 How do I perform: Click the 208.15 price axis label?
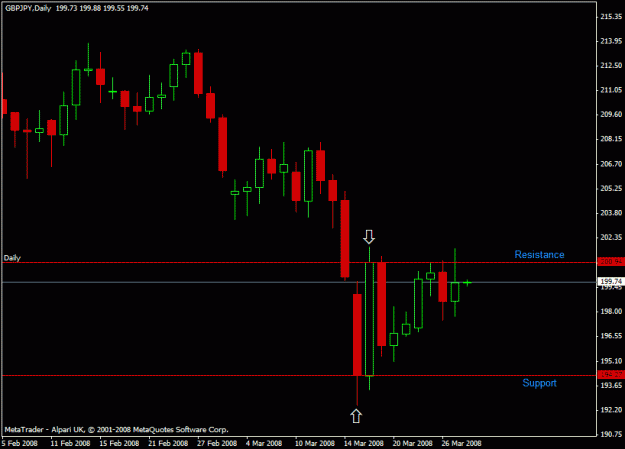(611, 139)
